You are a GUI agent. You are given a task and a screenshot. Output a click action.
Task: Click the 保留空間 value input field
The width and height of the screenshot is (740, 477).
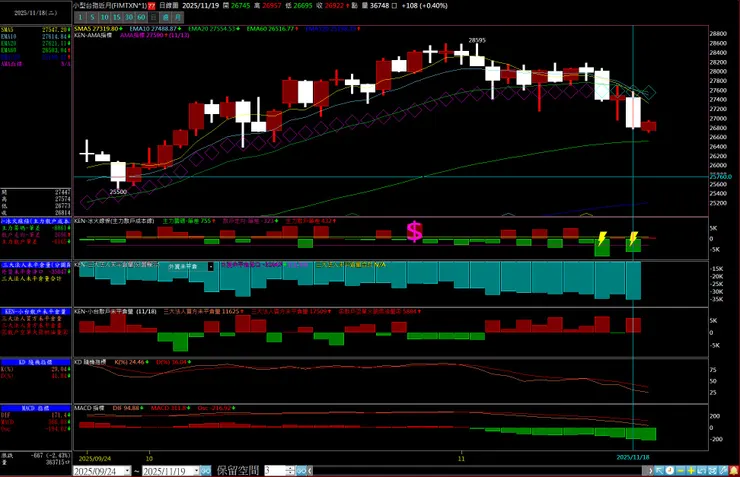[x=275, y=470]
